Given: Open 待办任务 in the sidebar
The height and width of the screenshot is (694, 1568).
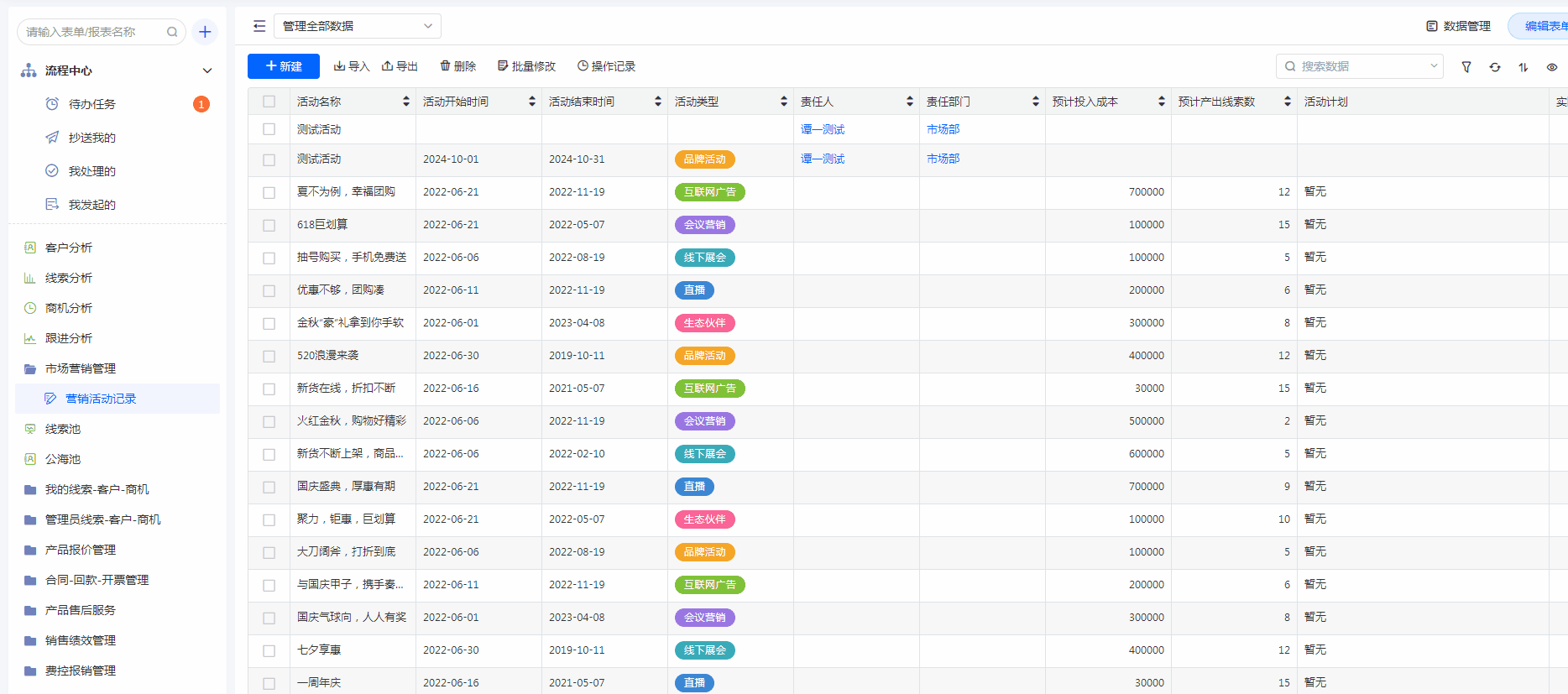Looking at the screenshot, I should pyautogui.click(x=92, y=104).
